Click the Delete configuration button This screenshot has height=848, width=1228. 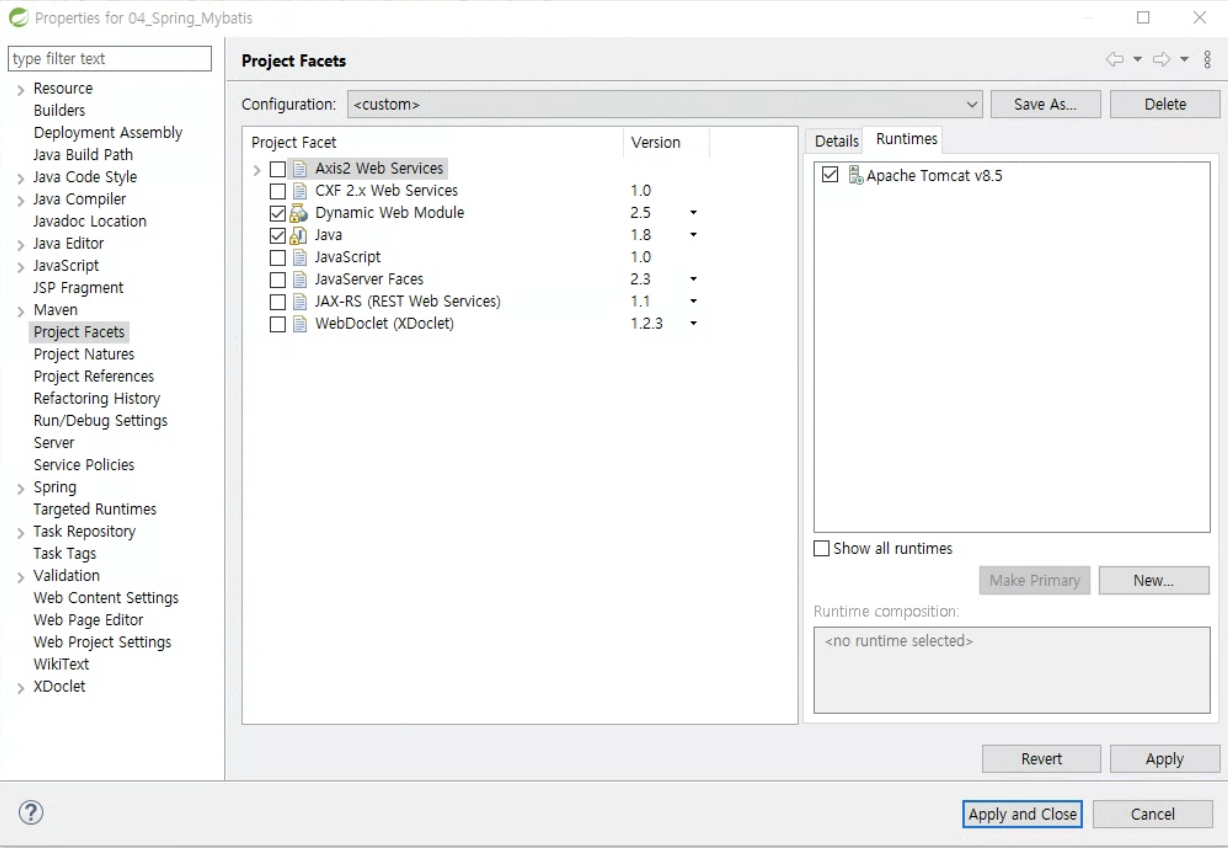(1165, 104)
